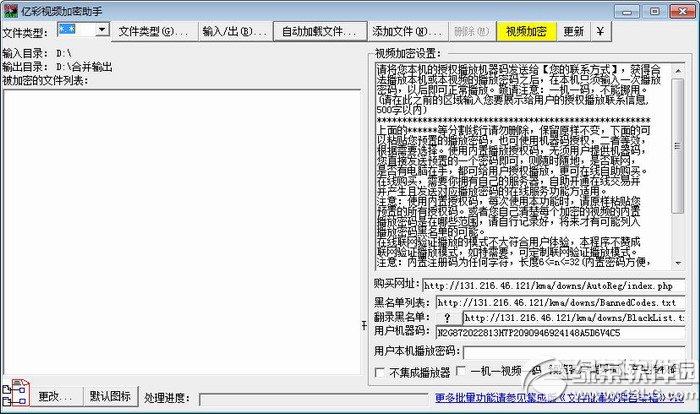Toggle the 一机一视频一码 checkbox
Screen dimensions: 700x414
pos(461,371)
